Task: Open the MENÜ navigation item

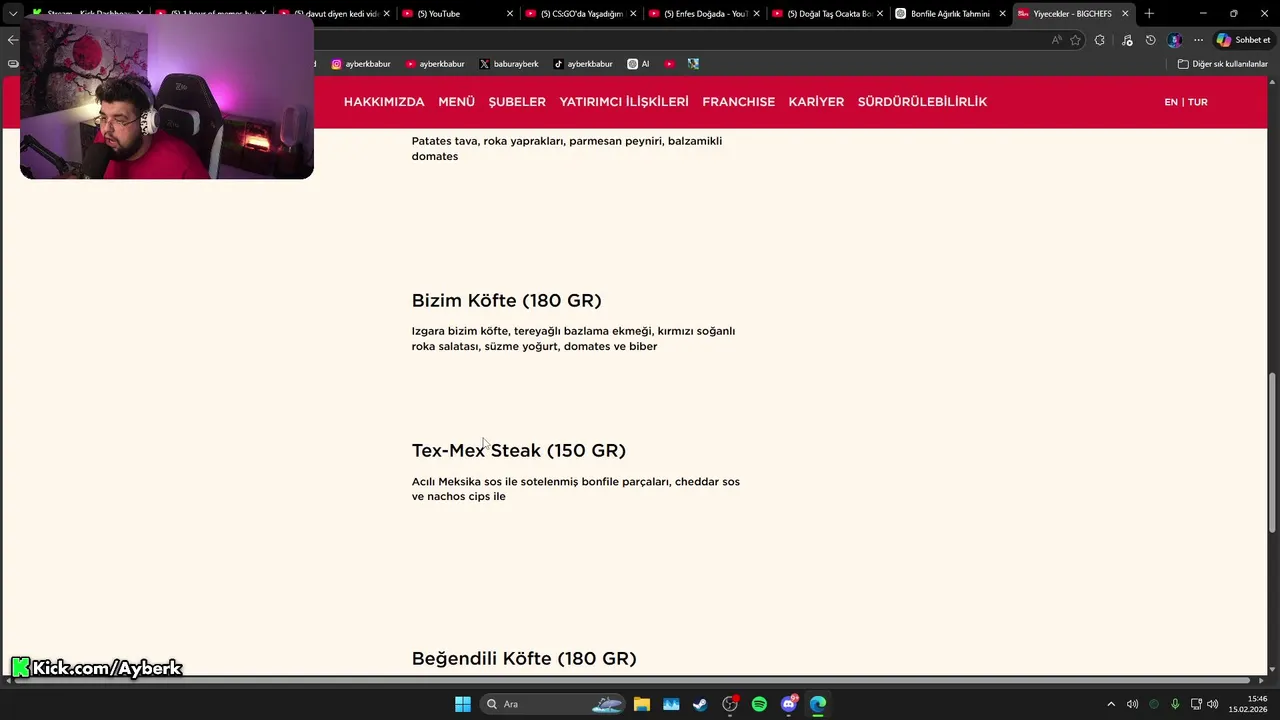Action: coord(456,102)
